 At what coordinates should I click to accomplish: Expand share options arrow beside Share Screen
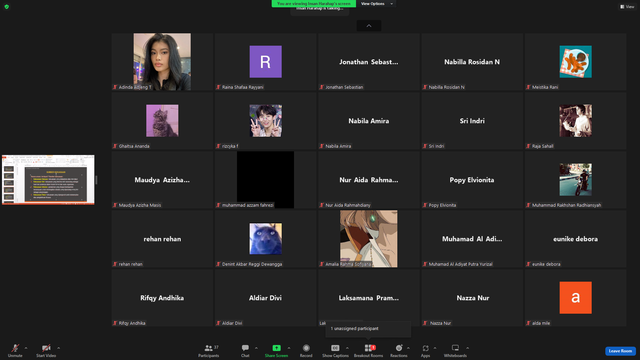(289, 348)
